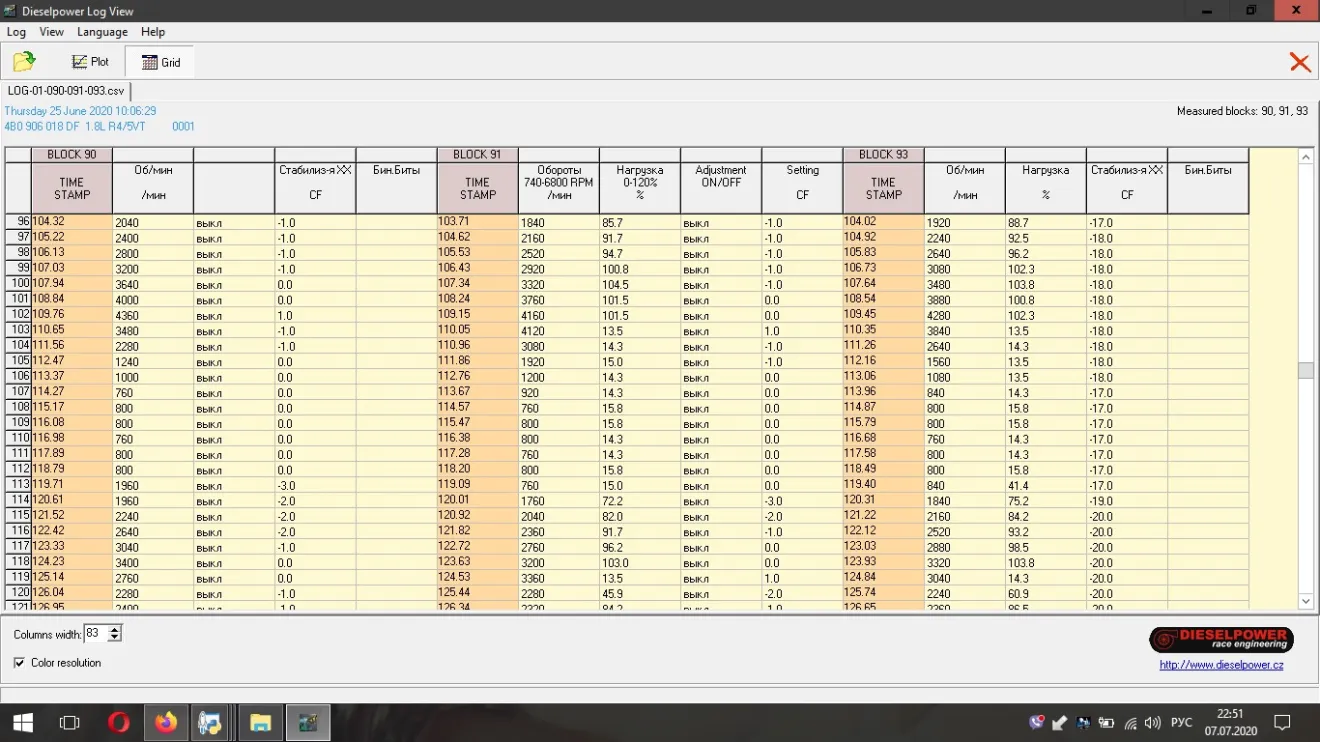Click the BLOCK 91 header cell
1320x742 pixels.
(477, 155)
